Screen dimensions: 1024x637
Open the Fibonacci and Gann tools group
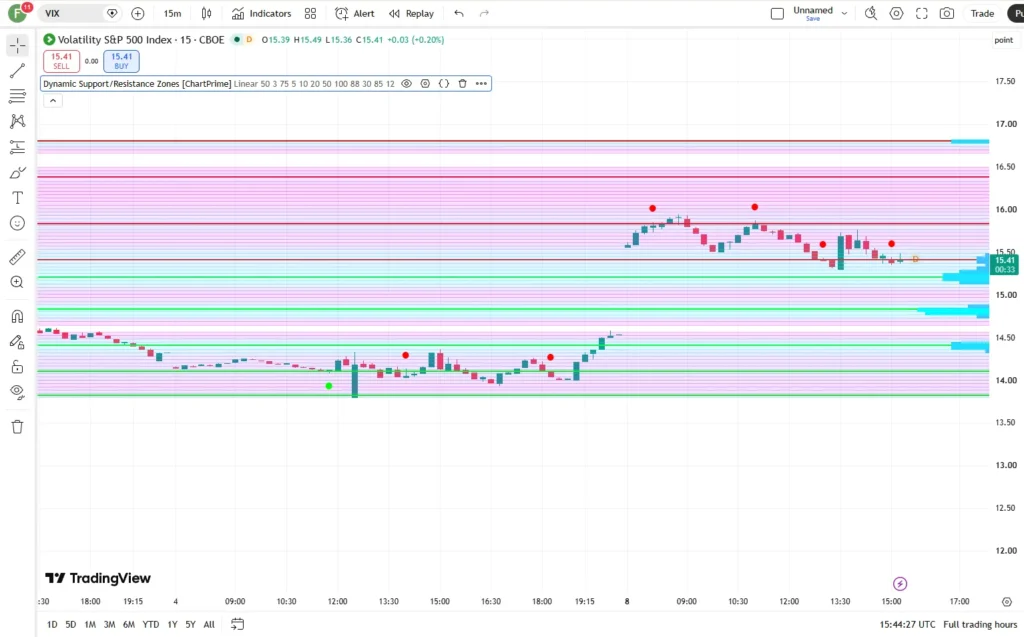tap(18, 96)
